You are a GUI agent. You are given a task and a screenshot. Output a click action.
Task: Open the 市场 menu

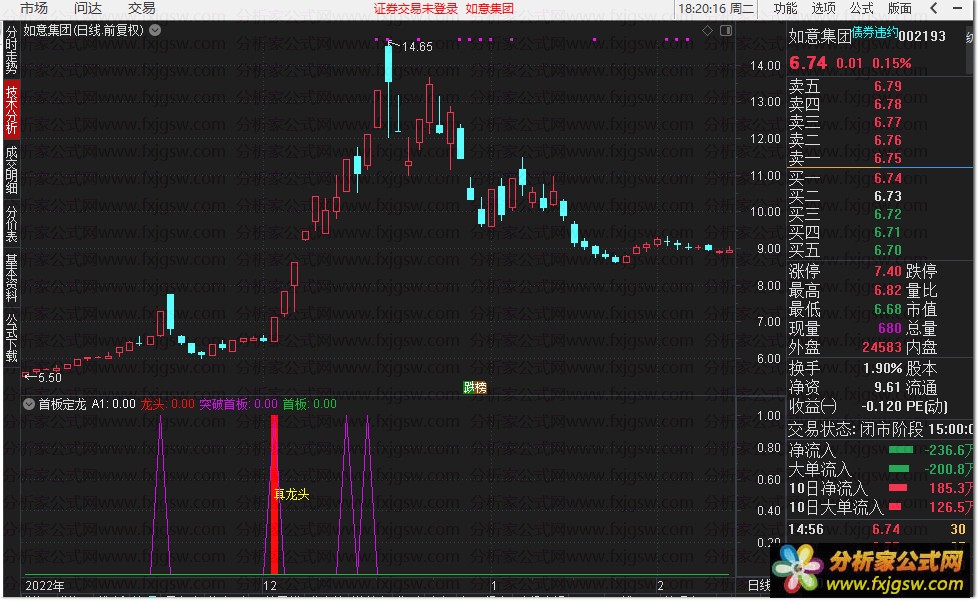point(34,8)
